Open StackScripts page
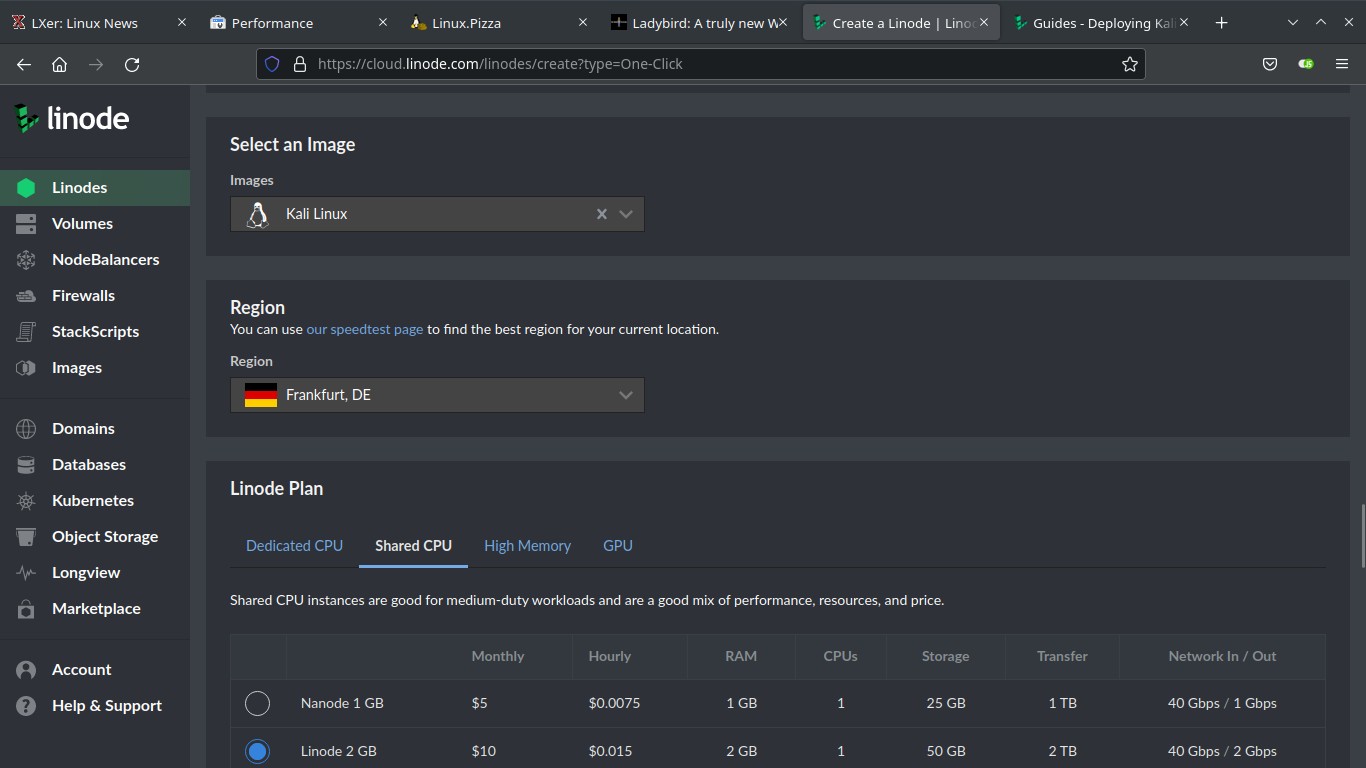1366x768 pixels. click(x=95, y=332)
